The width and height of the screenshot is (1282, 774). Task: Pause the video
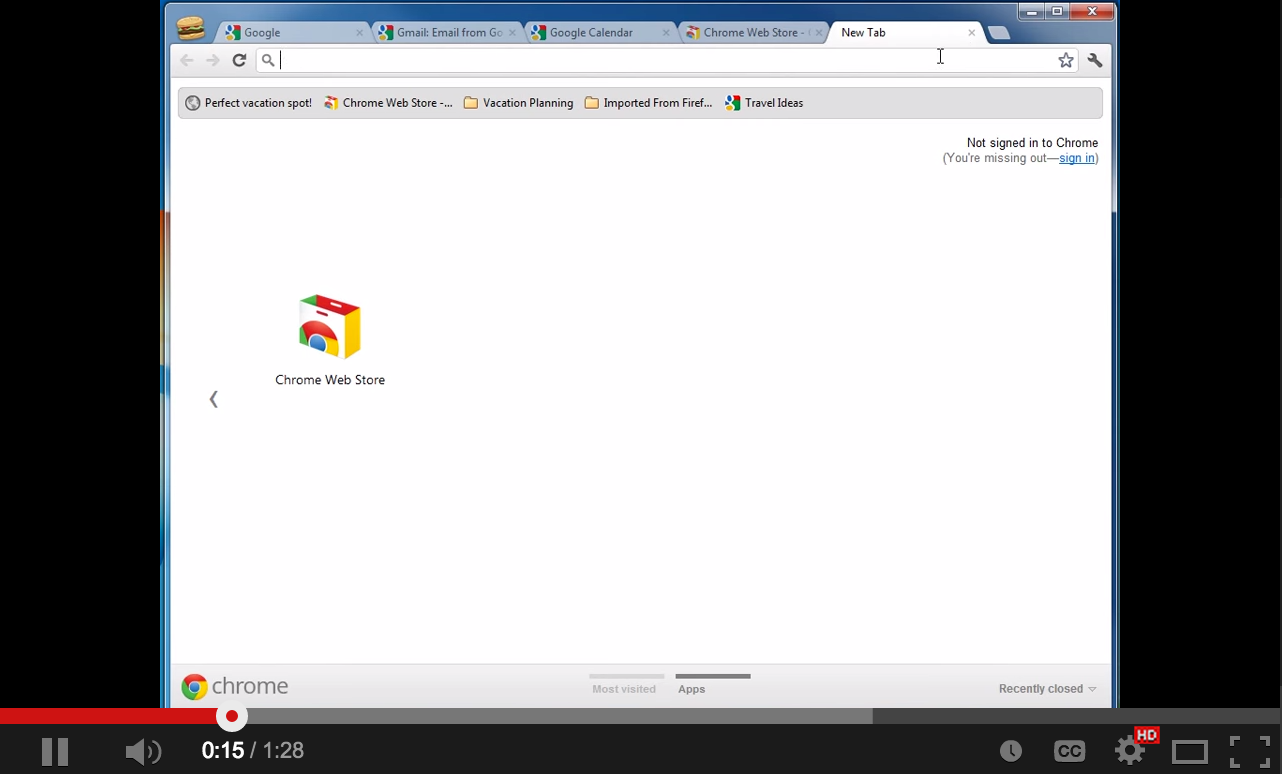pyautogui.click(x=55, y=751)
